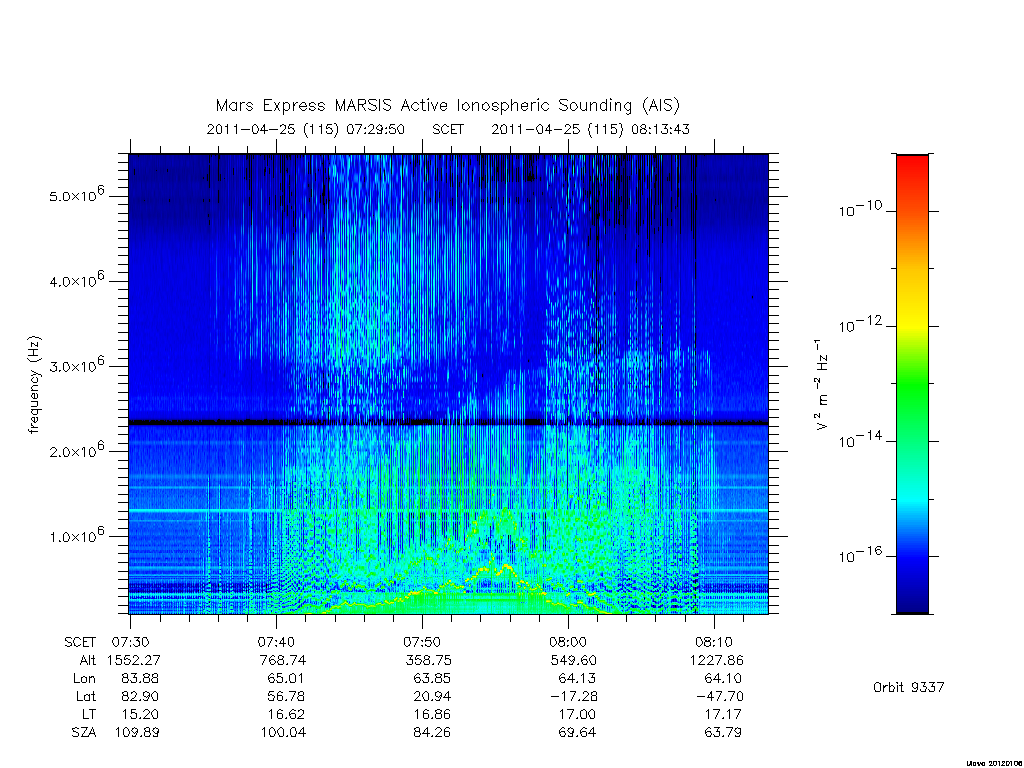Screen dimensions: 1024x768
Task: Click the end time '2011-04-25 (115) 08:13:43'
Action: 590,129
